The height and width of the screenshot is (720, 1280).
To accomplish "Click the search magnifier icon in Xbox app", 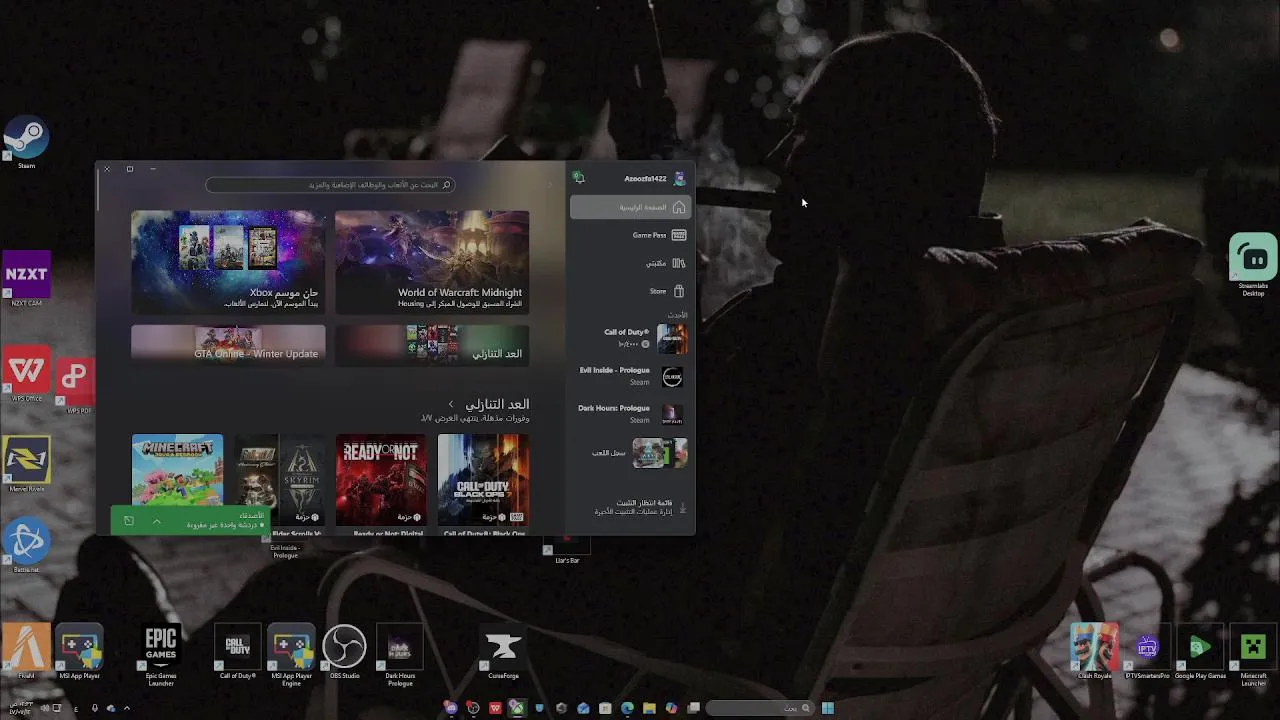I will [446, 184].
